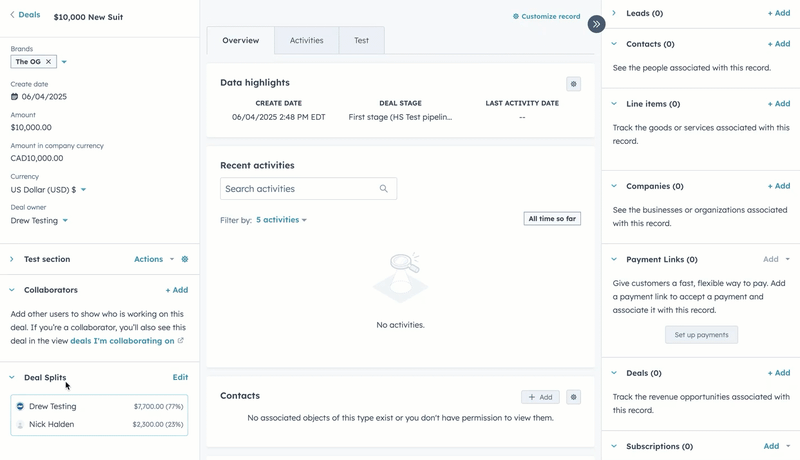Open deals I'm collaborating on link

pos(127,341)
